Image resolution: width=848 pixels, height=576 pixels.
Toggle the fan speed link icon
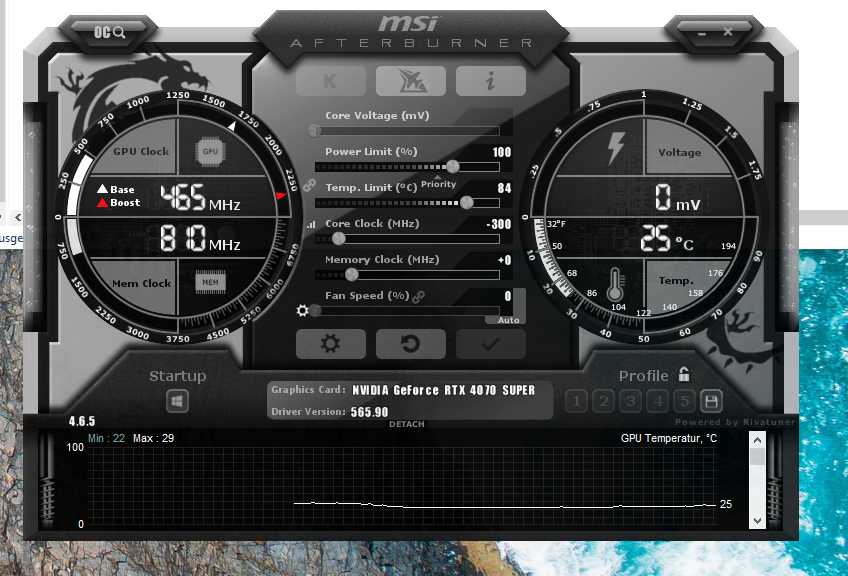click(418, 296)
